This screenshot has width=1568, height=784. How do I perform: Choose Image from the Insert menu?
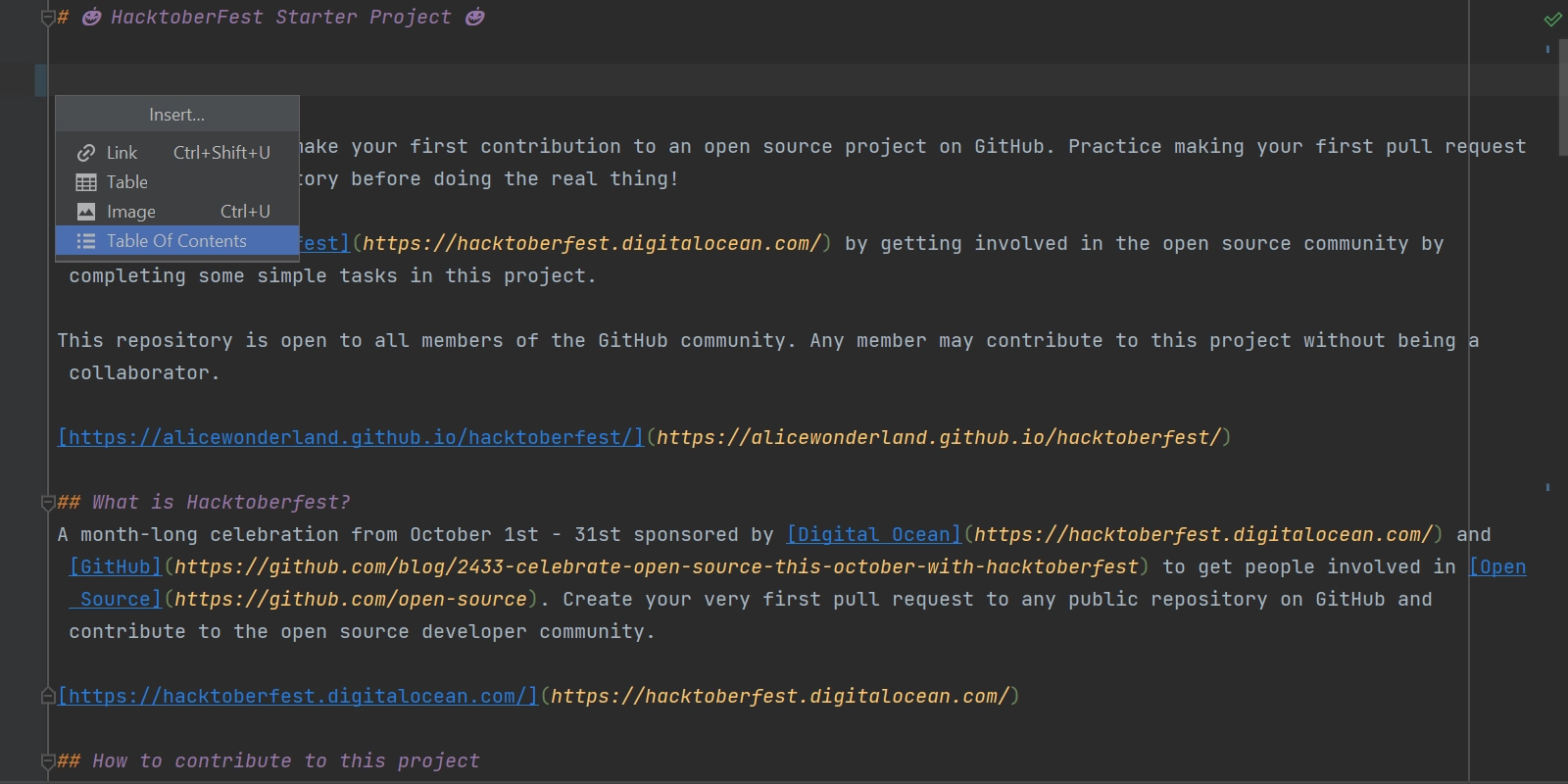[177, 212]
